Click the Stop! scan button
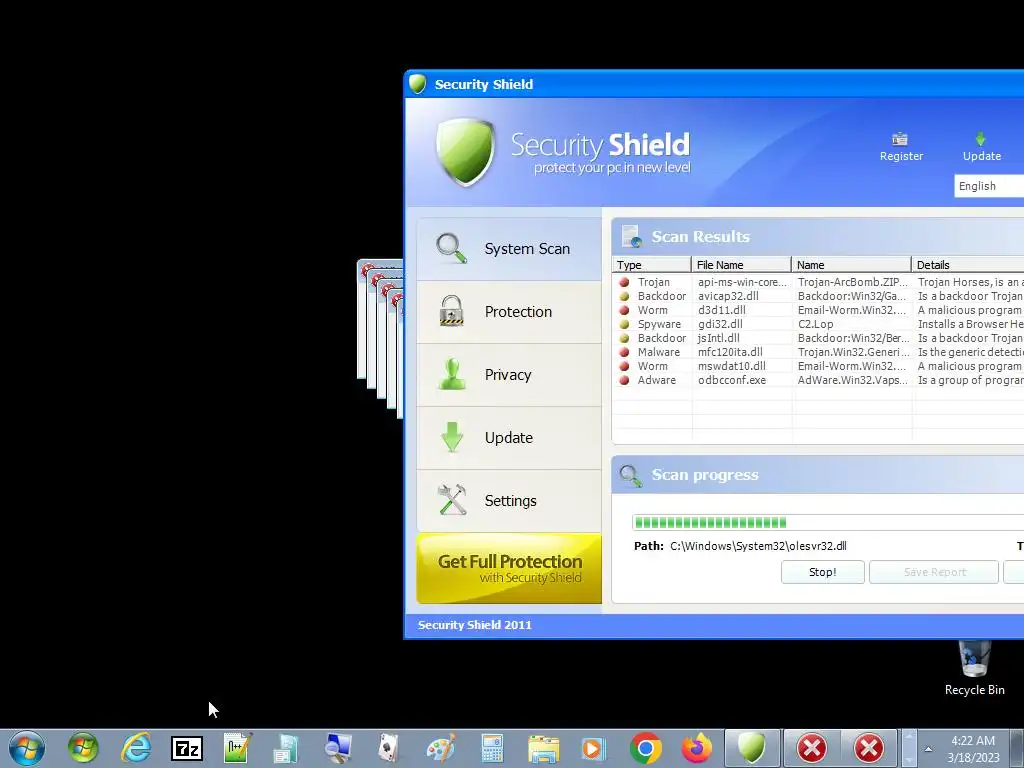1024x768 pixels. point(822,572)
